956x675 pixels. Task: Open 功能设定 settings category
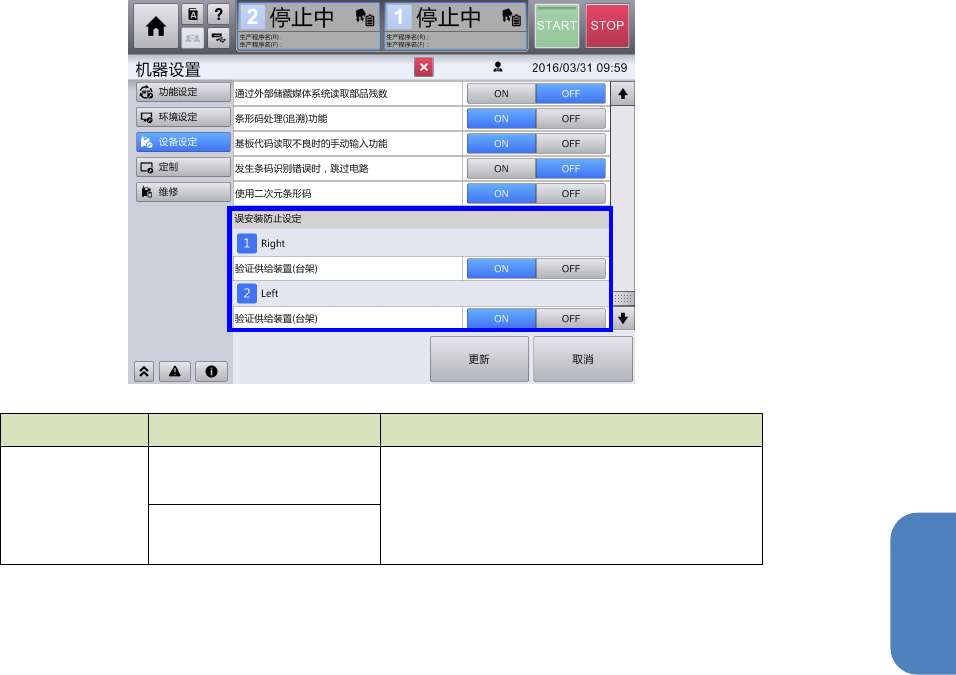point(184,92)
